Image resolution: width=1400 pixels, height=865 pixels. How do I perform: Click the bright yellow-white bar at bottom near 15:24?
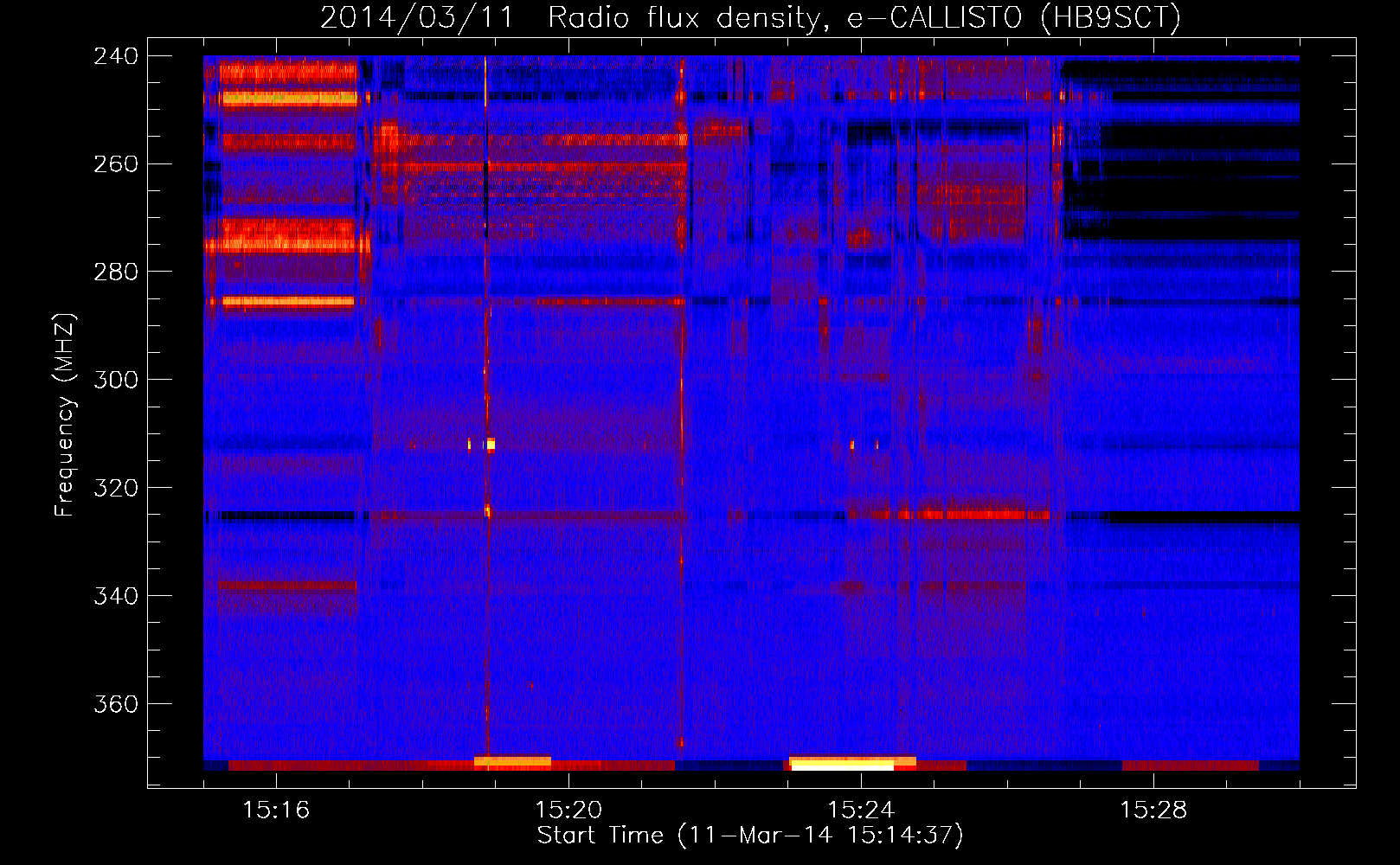pos(842,765)
